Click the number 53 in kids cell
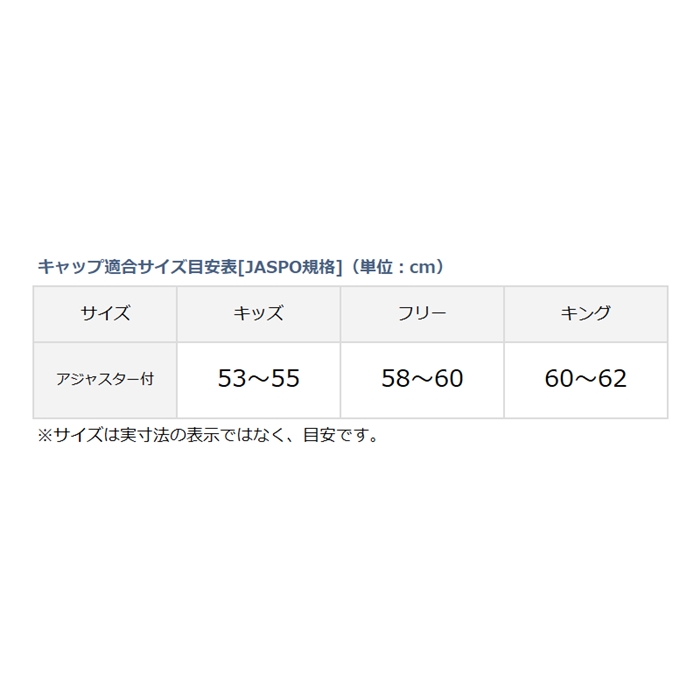700x700 pixels. (232, 379)
